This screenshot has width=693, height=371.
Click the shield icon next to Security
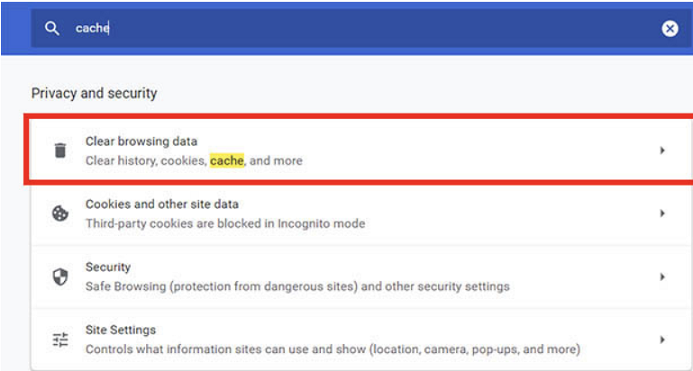(60, 277)
